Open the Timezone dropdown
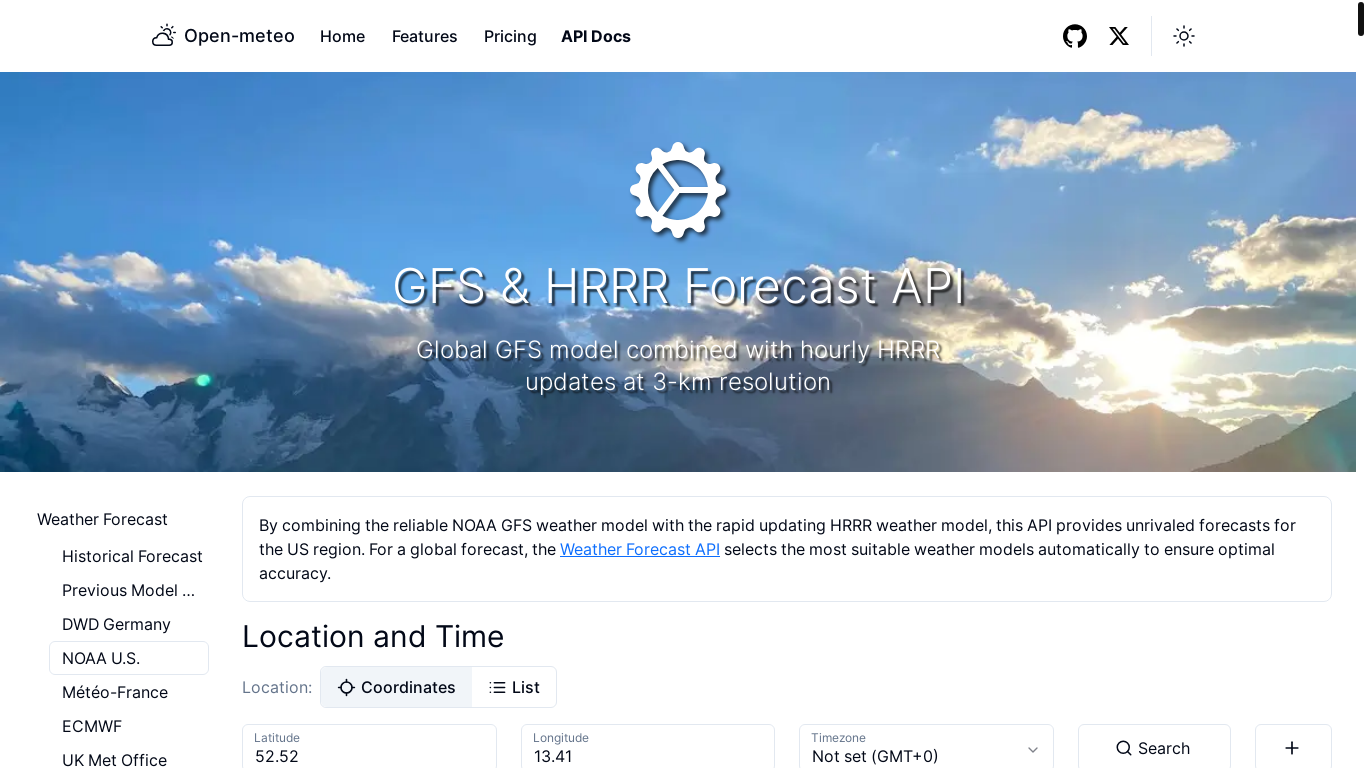Viewport: 1366px width, 768px height. click(x=926, y=747)
